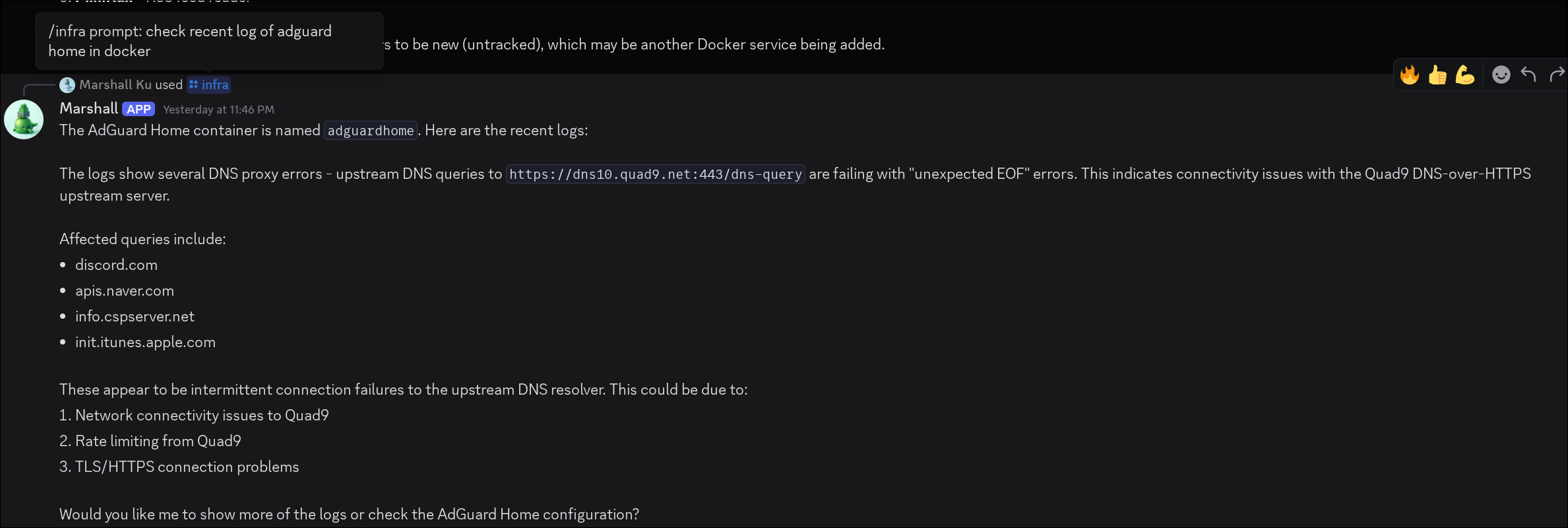React with the flexed bicep emoji

1464,75
